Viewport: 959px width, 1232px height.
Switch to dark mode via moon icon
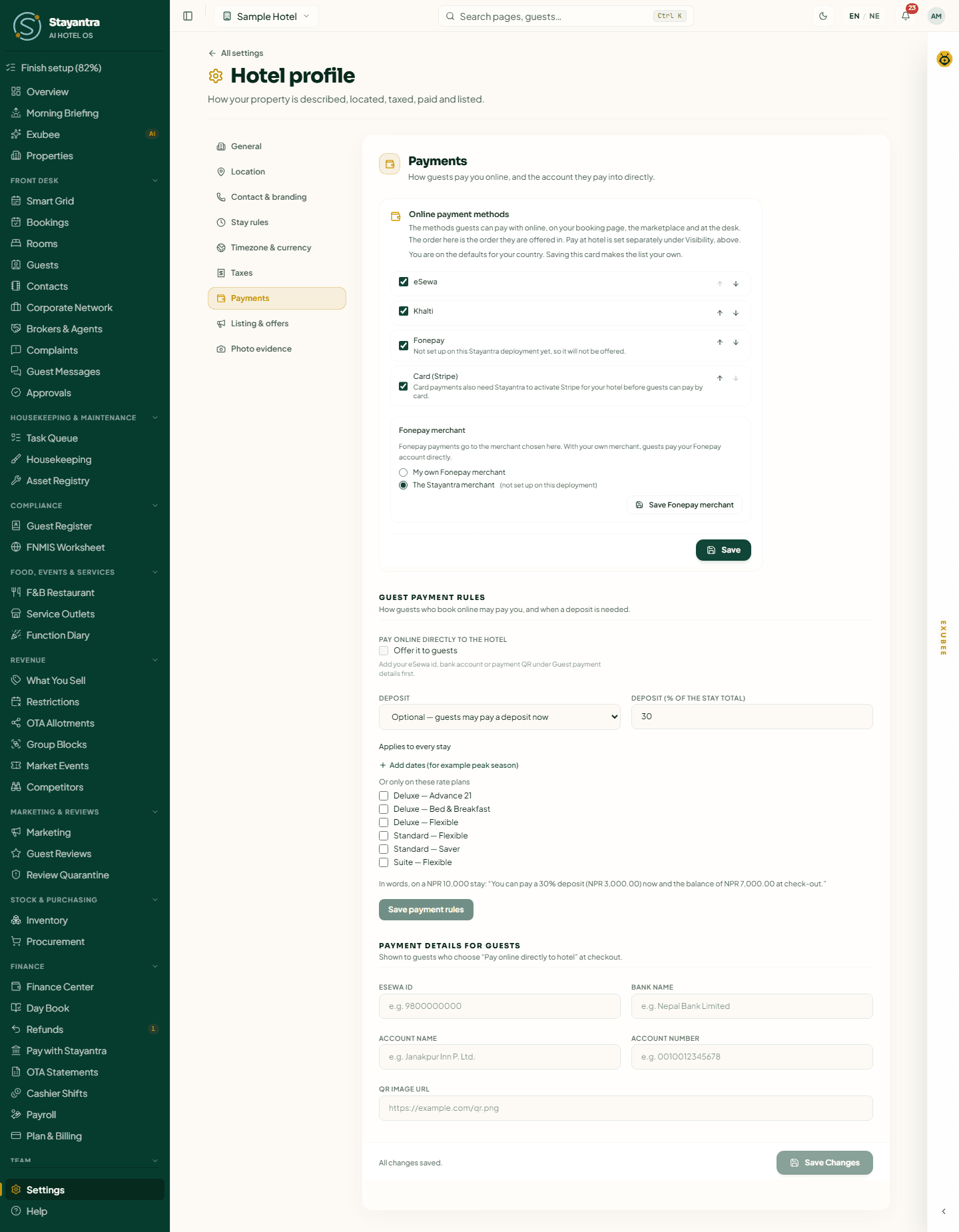pyautogui.click(x=823, y=16)
